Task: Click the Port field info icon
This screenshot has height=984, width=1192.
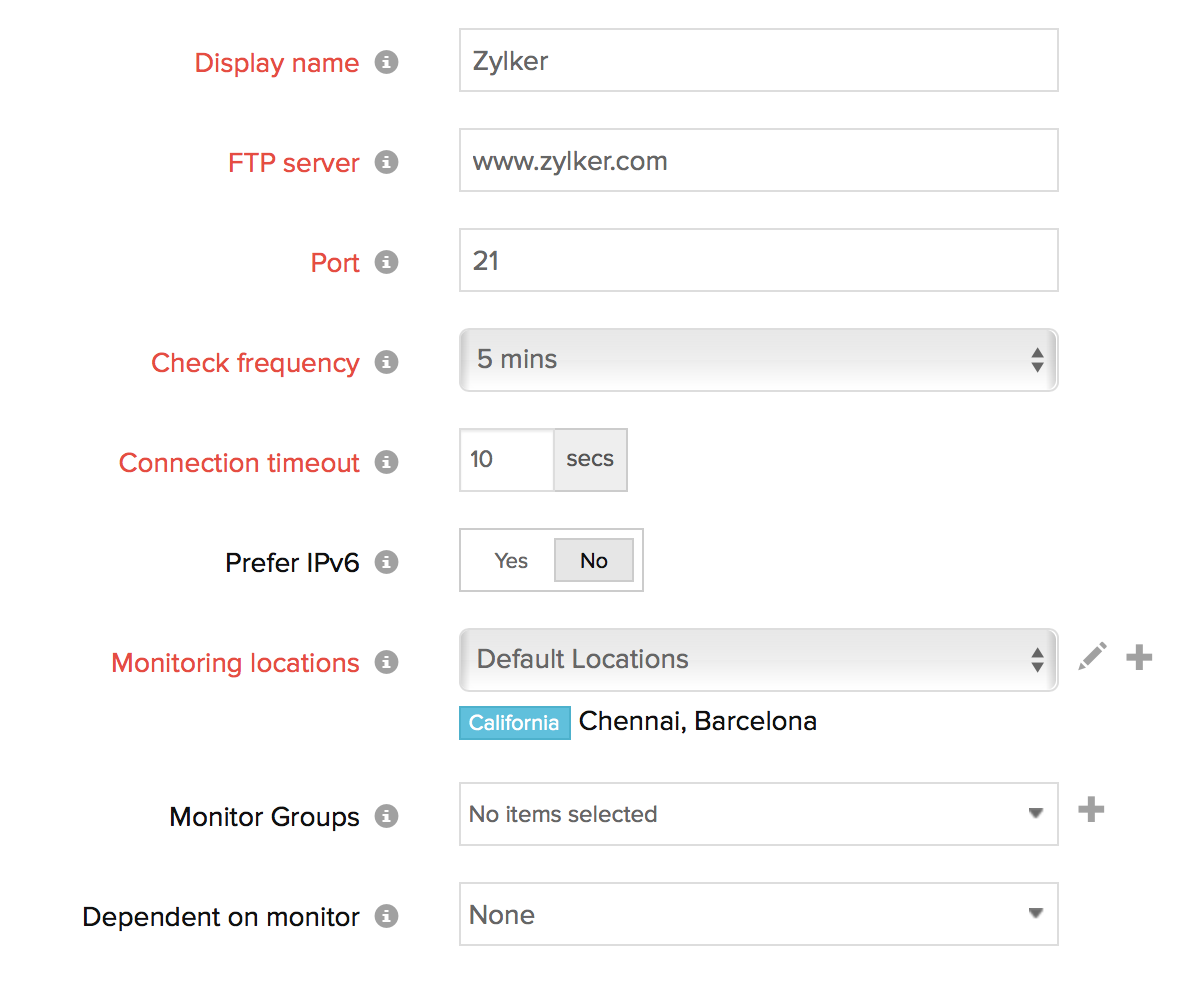Action: (386, 262)
